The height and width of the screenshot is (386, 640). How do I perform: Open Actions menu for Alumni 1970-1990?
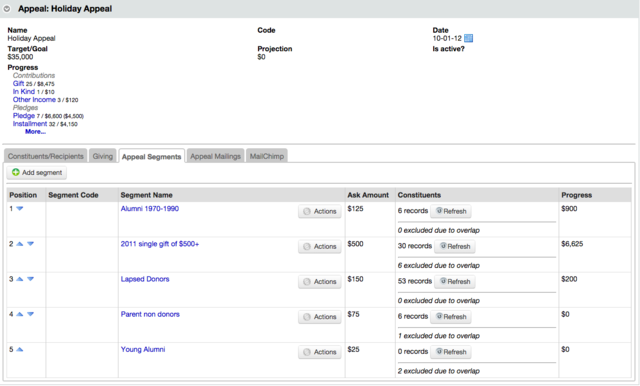pyautogui.click(x=320, y=211)
